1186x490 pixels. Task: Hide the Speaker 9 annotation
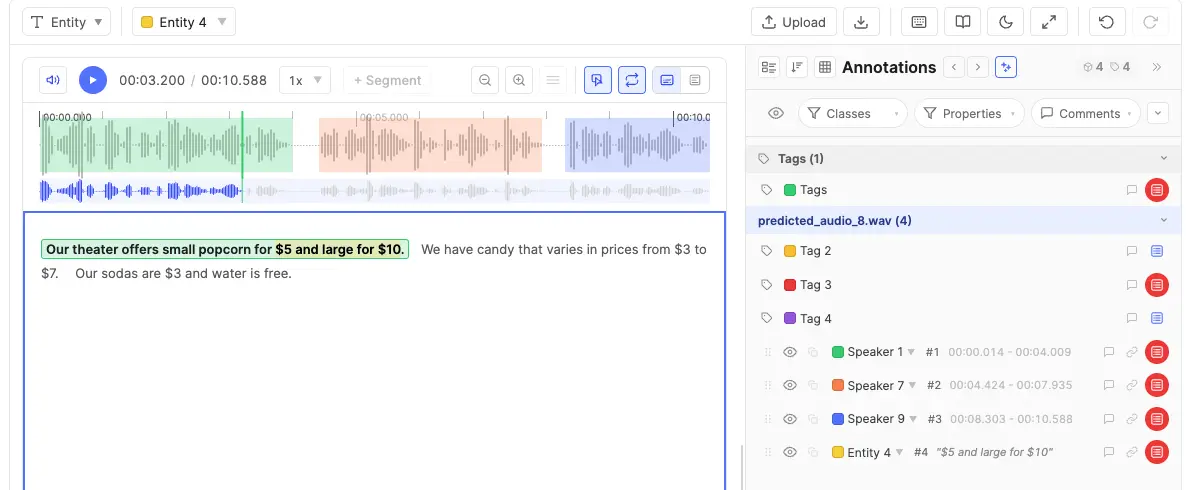(790, 419)
